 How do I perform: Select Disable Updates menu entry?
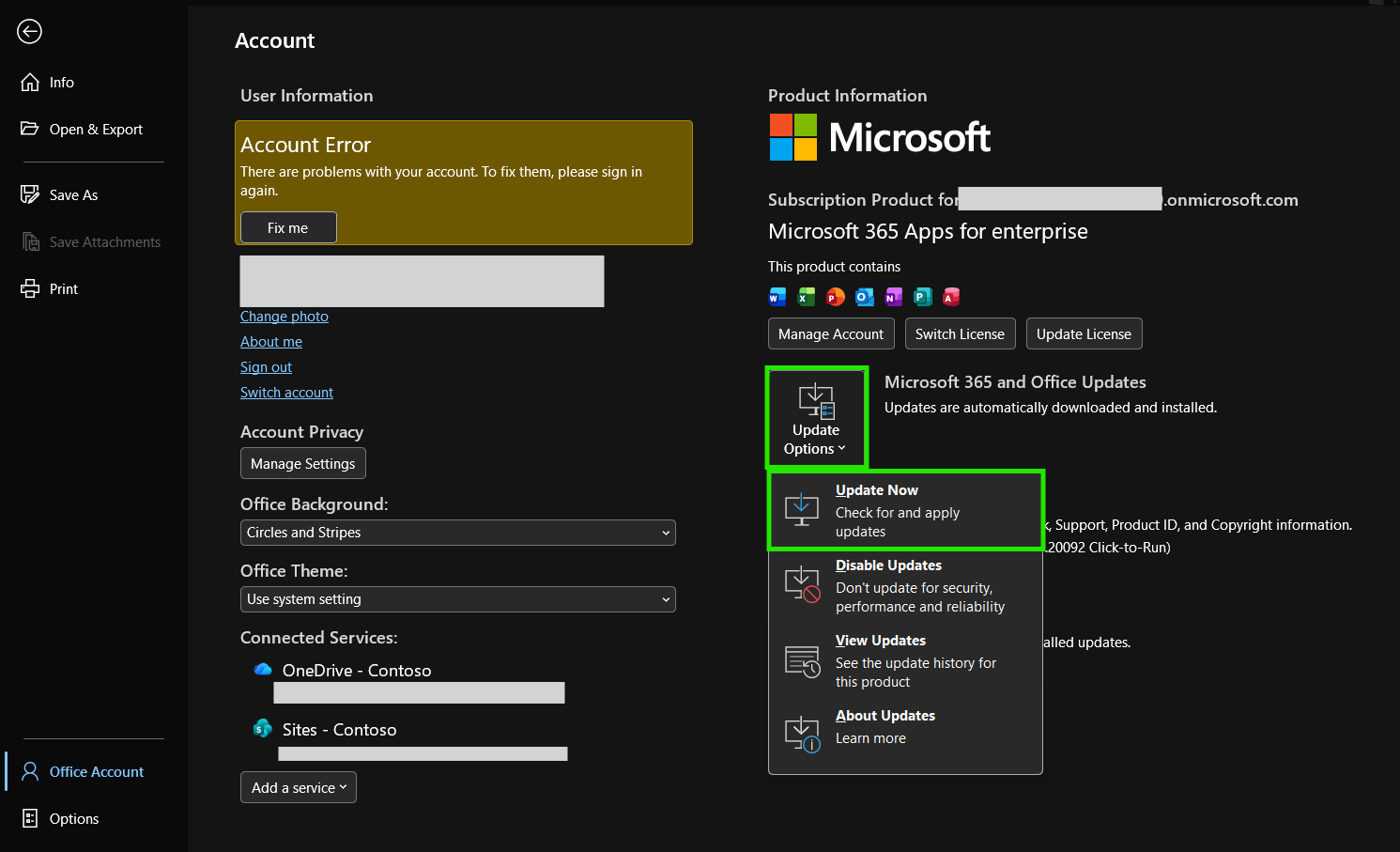[906, 585]
